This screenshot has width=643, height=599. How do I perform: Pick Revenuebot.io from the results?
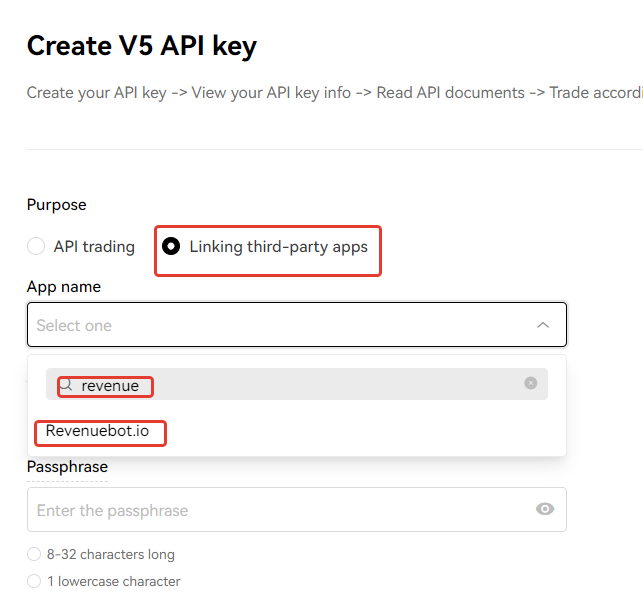[97, 431]
